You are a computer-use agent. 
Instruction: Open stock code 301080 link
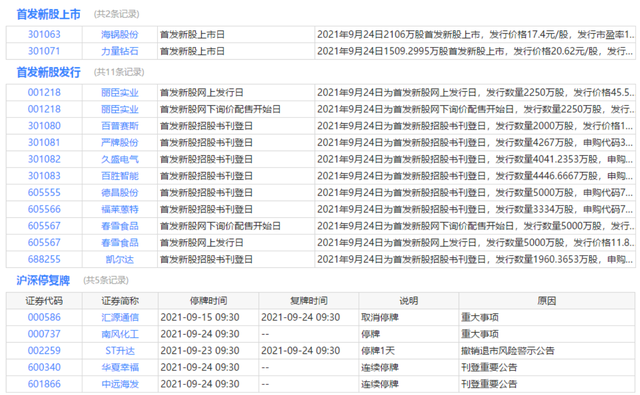pos(44,126)
